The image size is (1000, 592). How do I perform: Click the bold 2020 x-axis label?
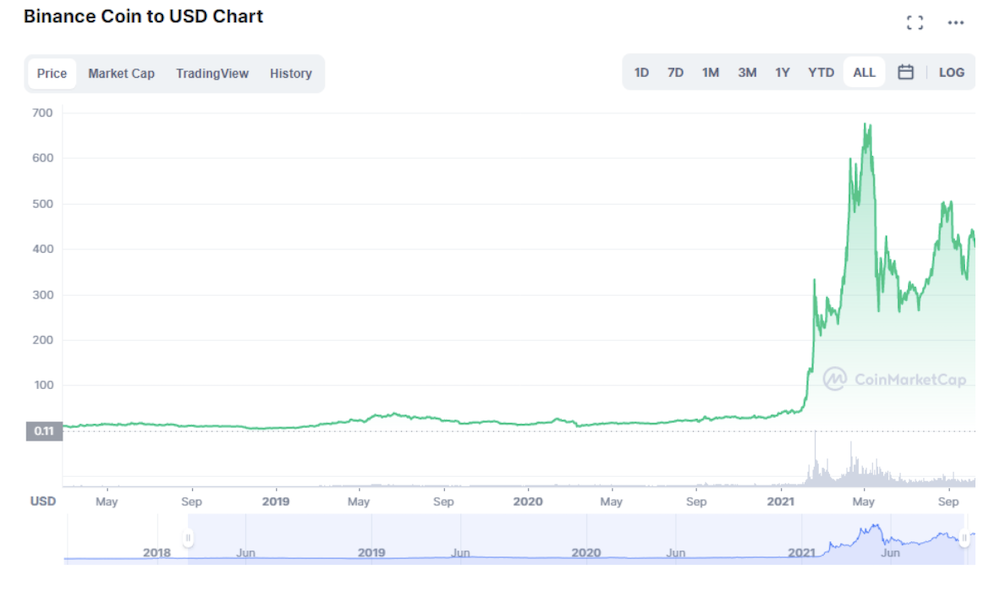point(527,501)
